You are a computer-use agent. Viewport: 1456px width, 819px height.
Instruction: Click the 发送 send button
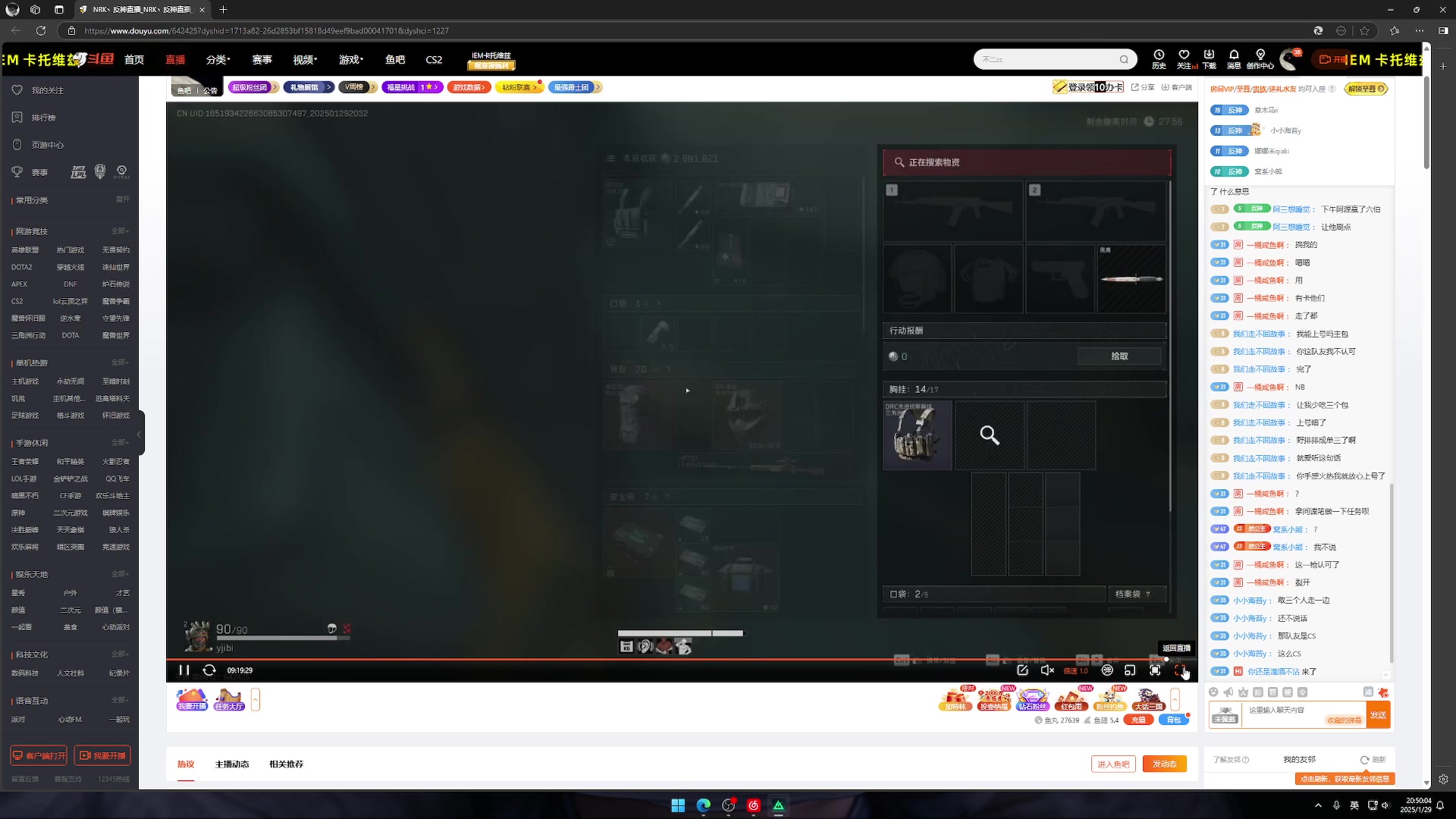1378,715
